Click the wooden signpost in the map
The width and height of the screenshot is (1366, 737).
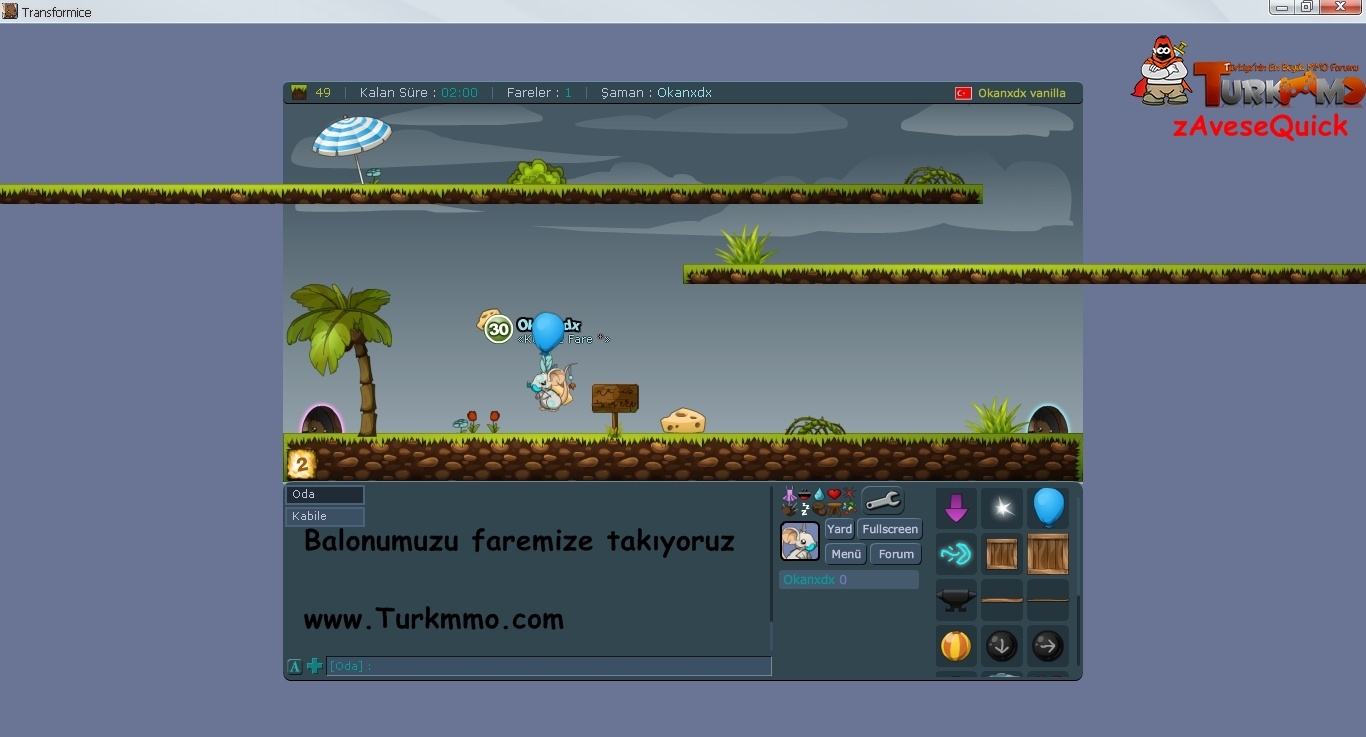(615, 409)
